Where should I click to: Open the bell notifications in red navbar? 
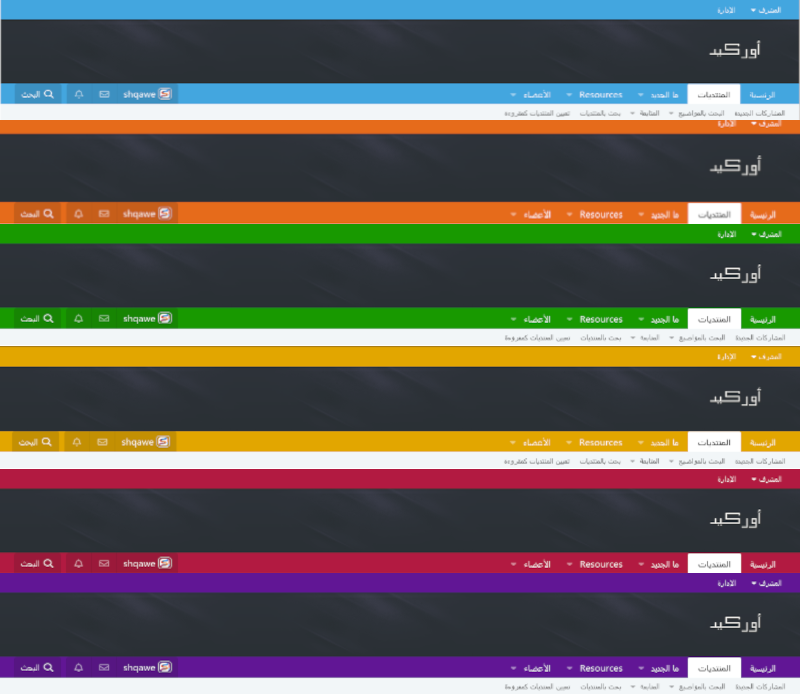pos(79,564)
